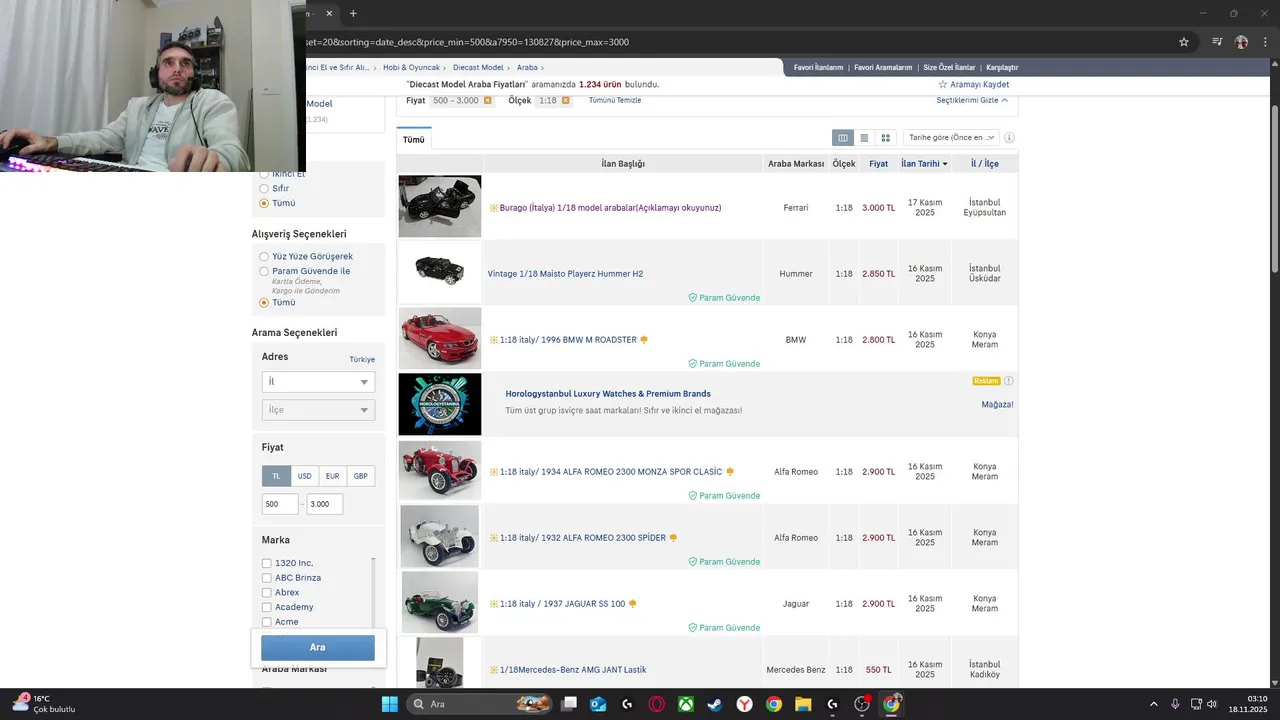Open the Burago 1/18 model arabalar listing
The width and height of the screenshot is (1280, 720).
point(610,208)
